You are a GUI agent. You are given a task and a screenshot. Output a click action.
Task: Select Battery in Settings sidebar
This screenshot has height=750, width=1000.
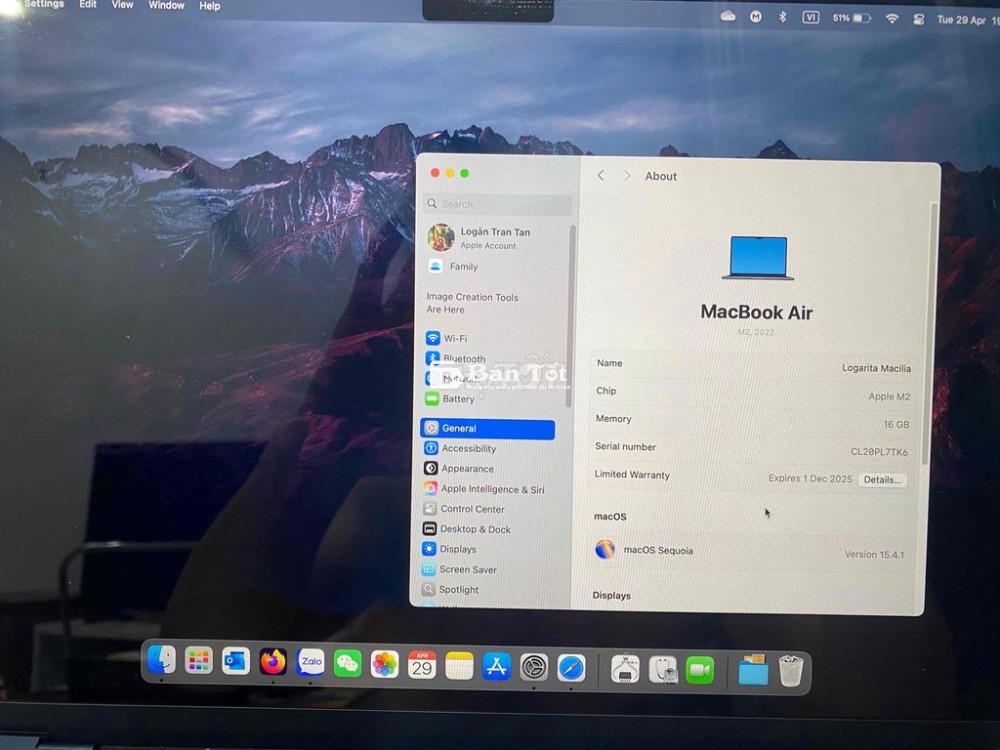450,399
